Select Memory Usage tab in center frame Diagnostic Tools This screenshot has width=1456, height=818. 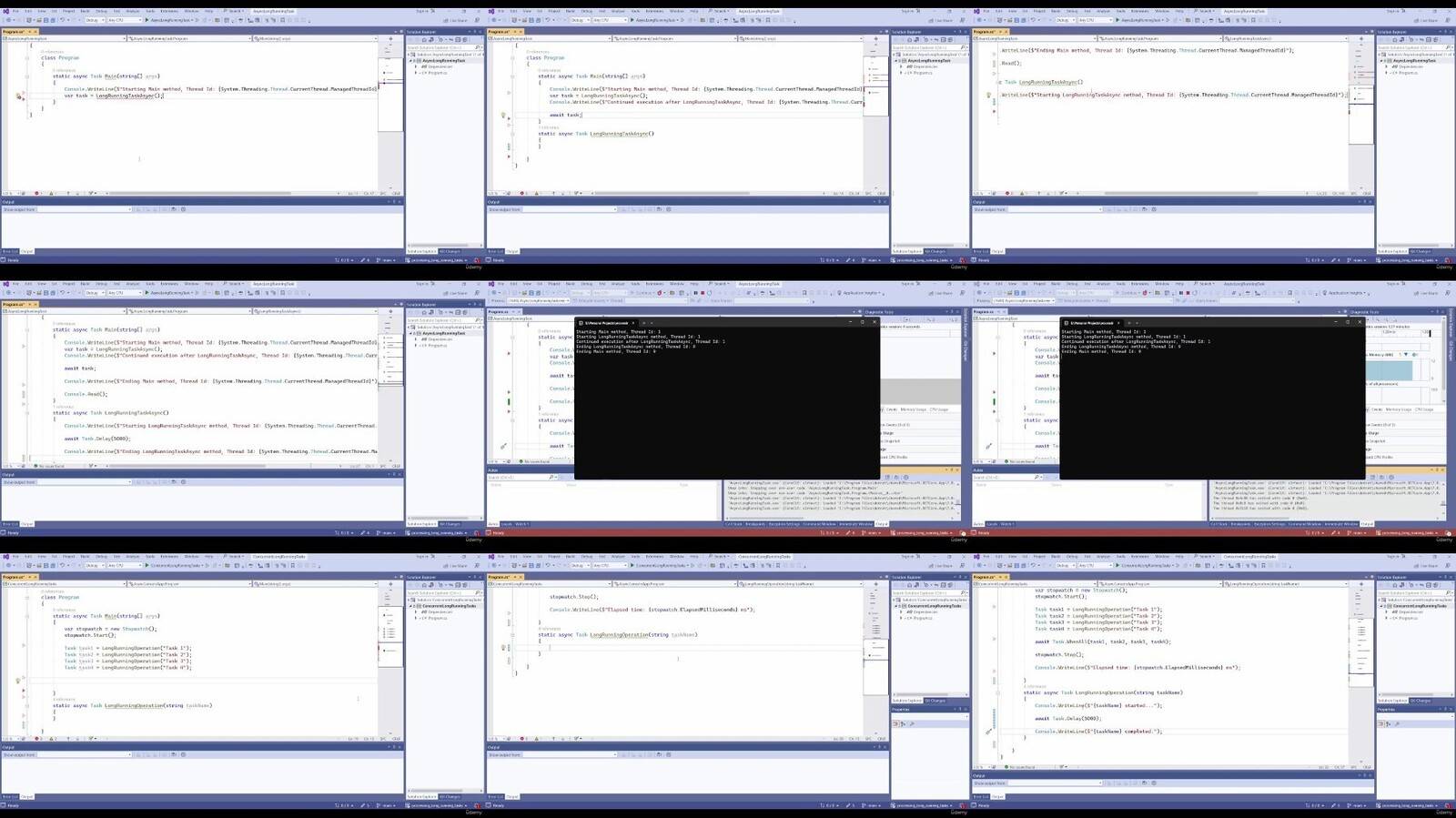[914, 409]
